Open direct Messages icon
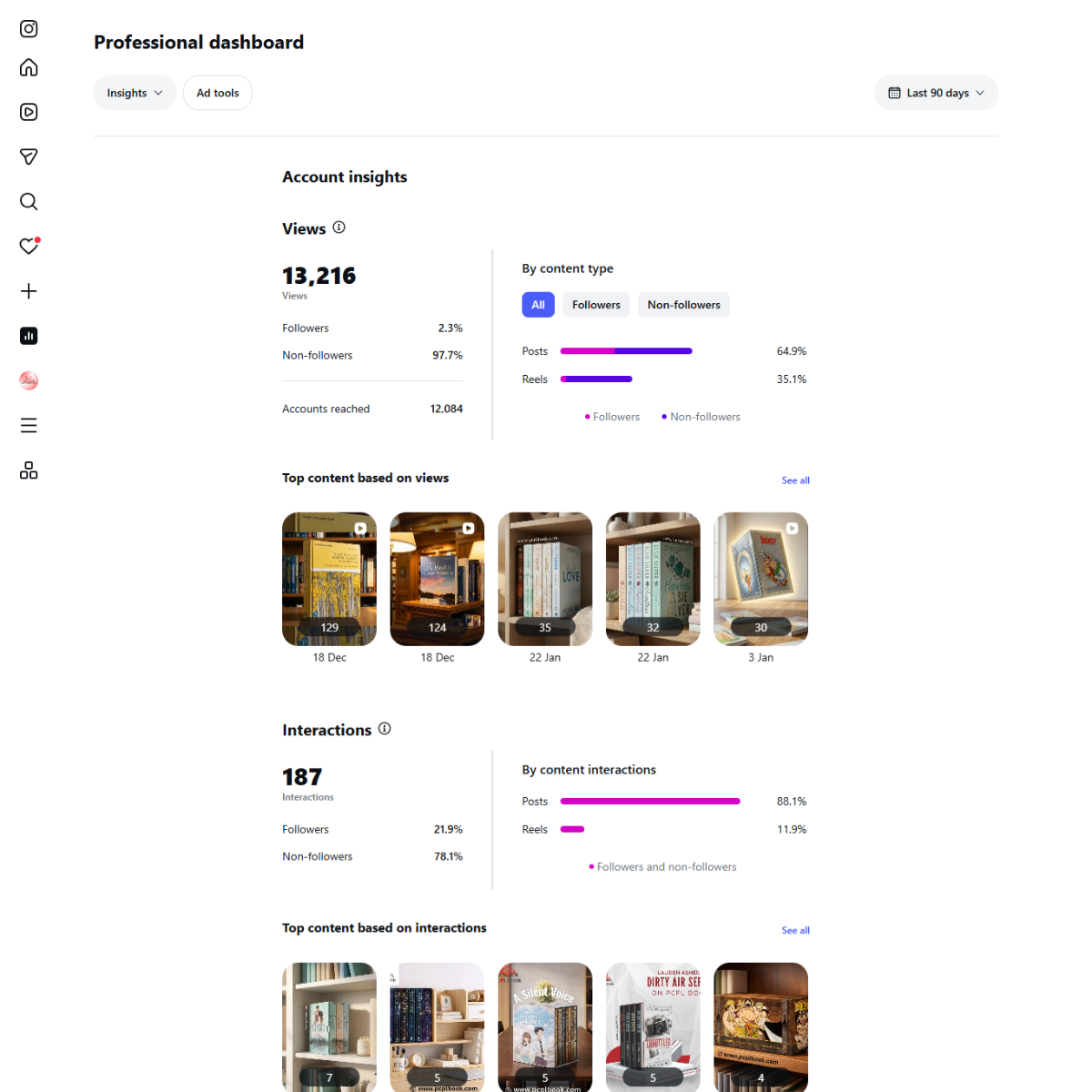This screenshot has width=1092, height=1092. [29, 157]
